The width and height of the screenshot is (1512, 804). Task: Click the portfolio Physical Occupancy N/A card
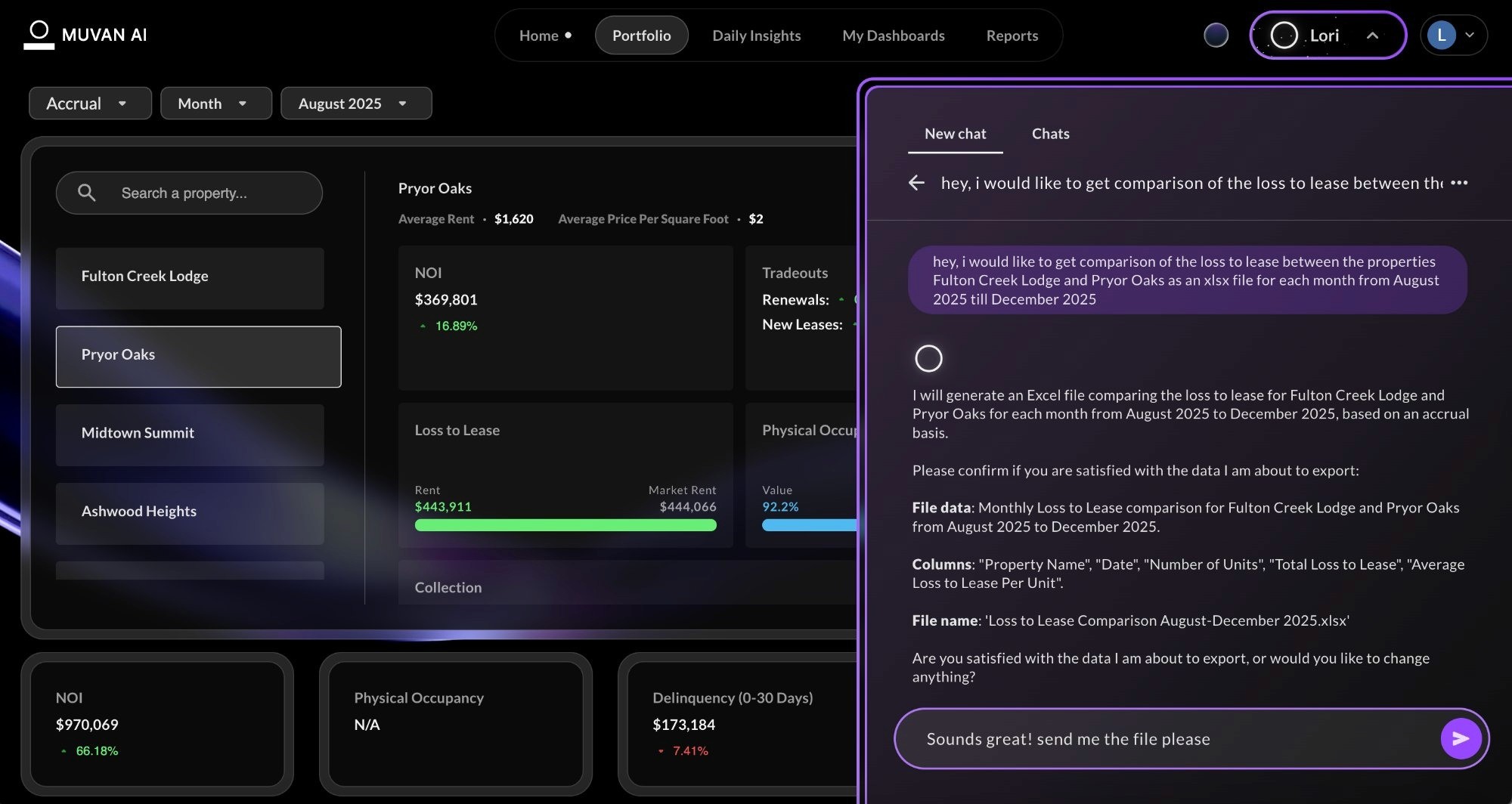tap(456, 723)
